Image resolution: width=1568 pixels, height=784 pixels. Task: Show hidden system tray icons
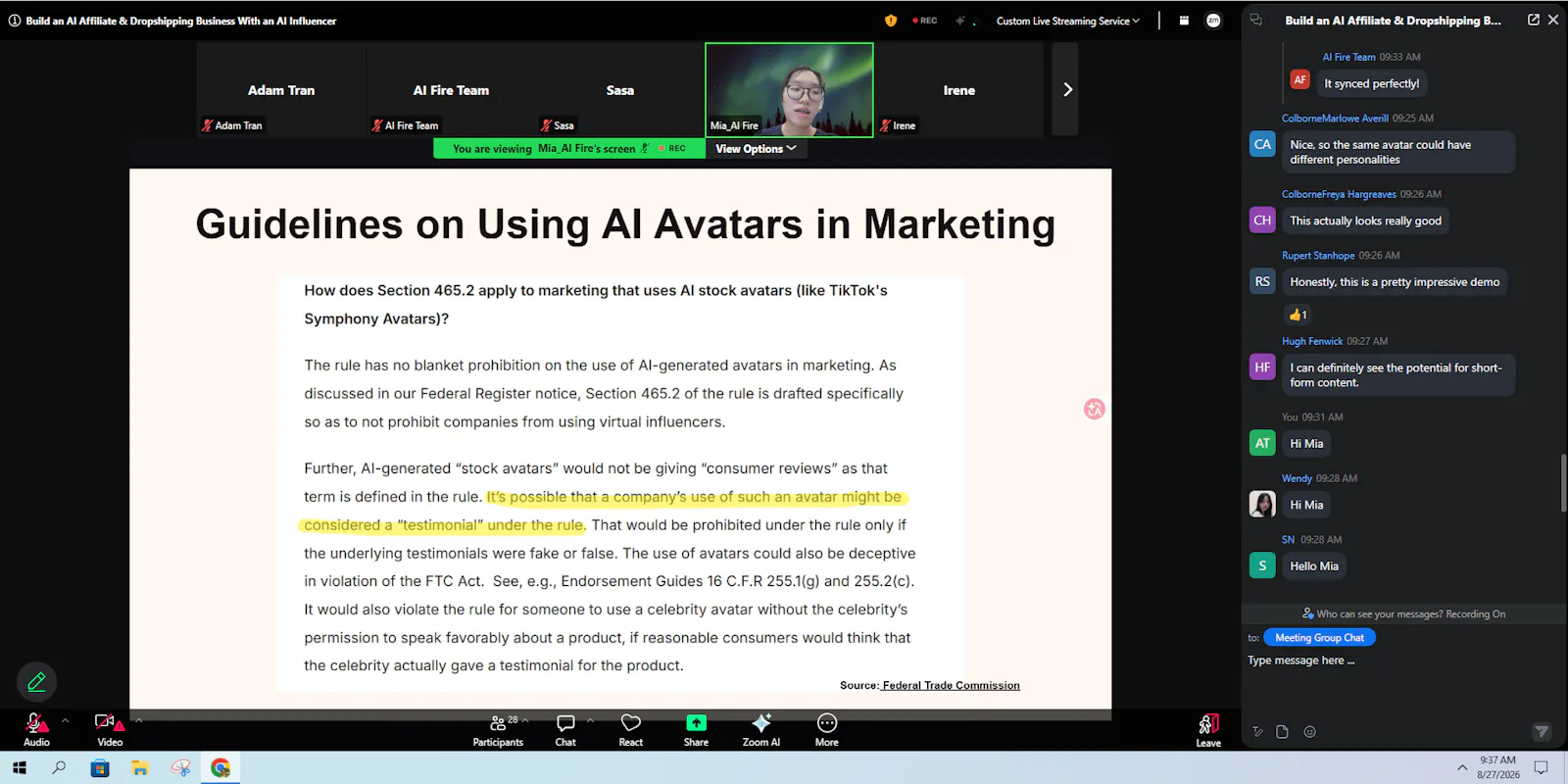1462,768
